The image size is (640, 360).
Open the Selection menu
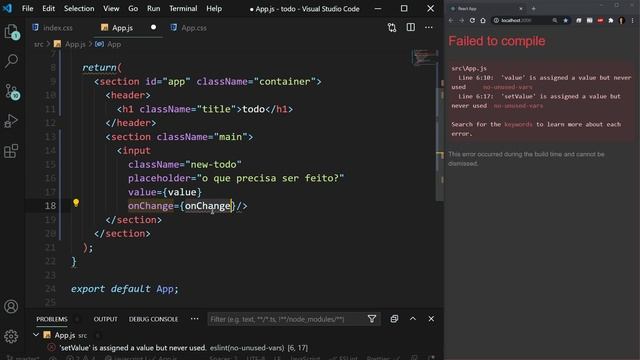point(79,9)
